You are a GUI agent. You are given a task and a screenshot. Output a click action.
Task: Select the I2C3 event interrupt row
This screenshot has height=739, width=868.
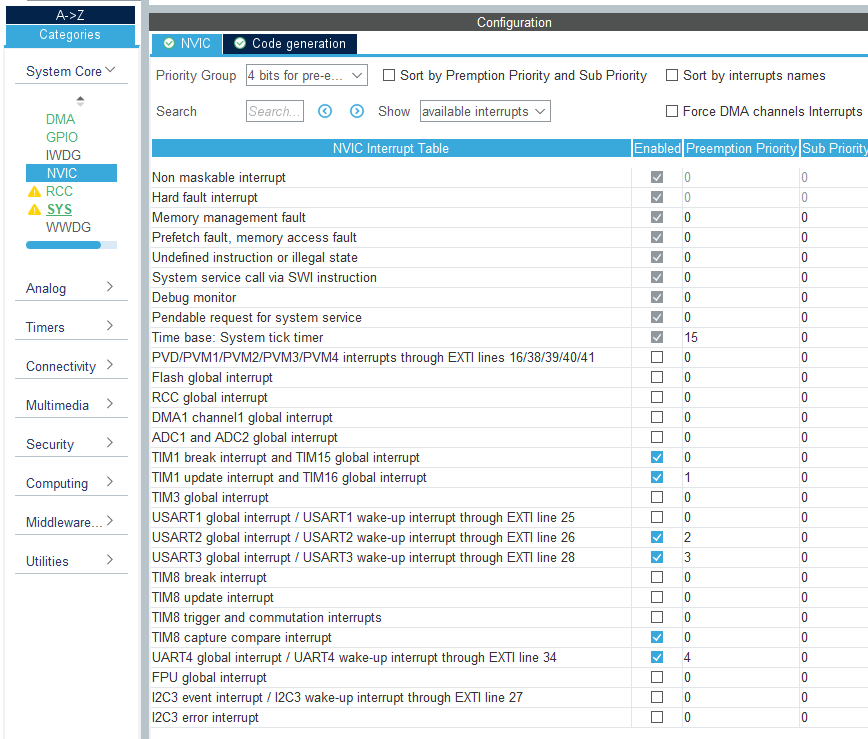click(509, 697)
